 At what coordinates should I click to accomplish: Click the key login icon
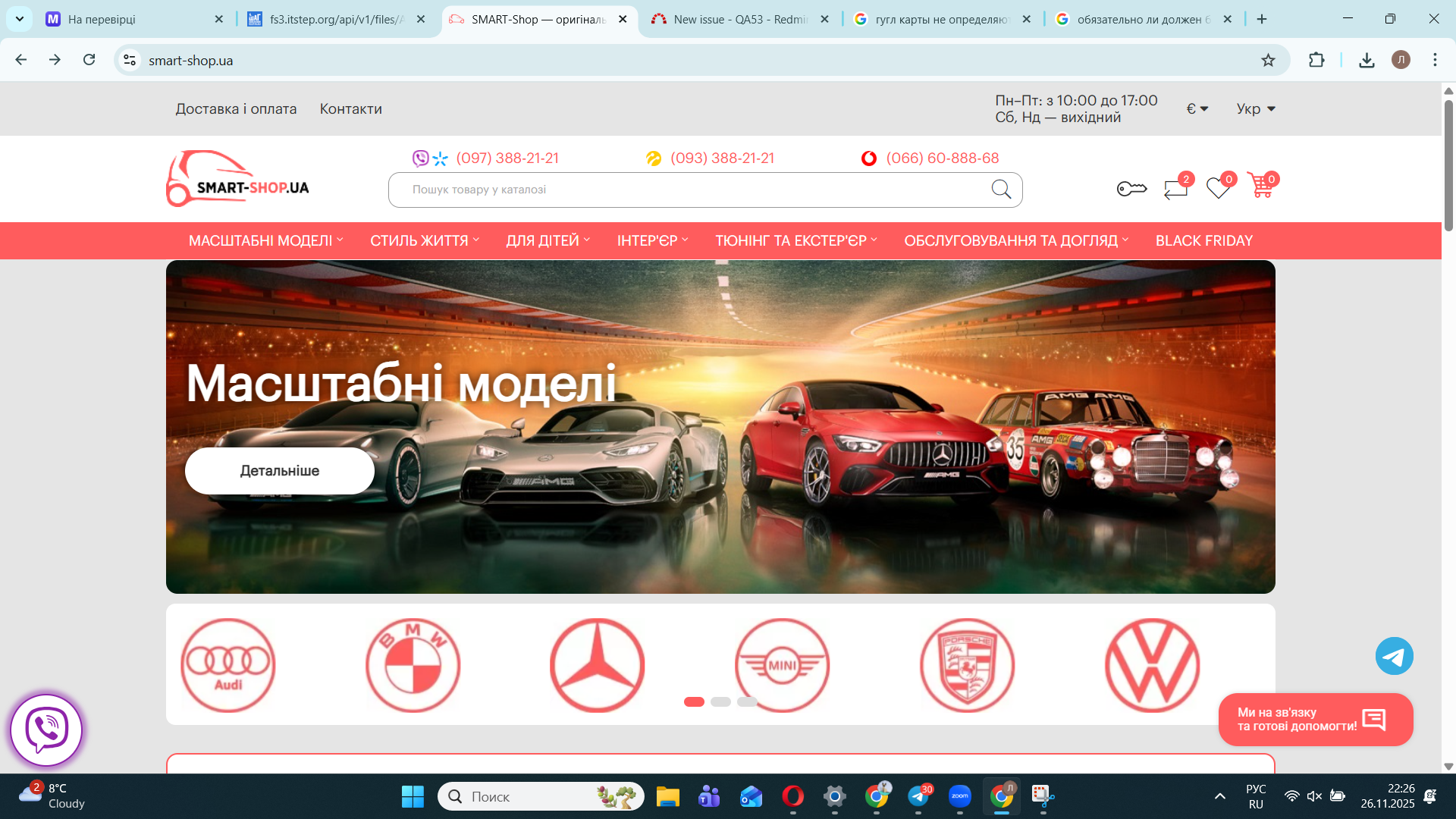pos(1131,188)
